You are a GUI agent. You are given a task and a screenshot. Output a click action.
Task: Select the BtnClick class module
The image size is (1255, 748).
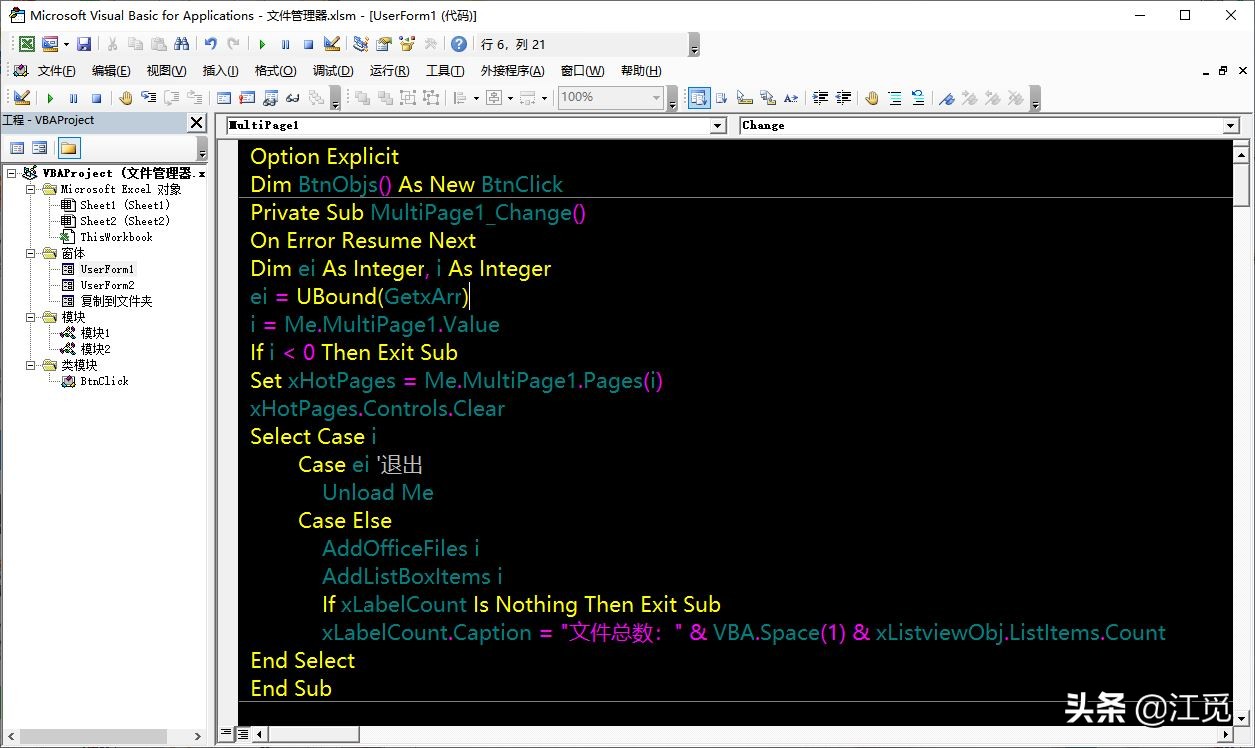click(104, 381)
